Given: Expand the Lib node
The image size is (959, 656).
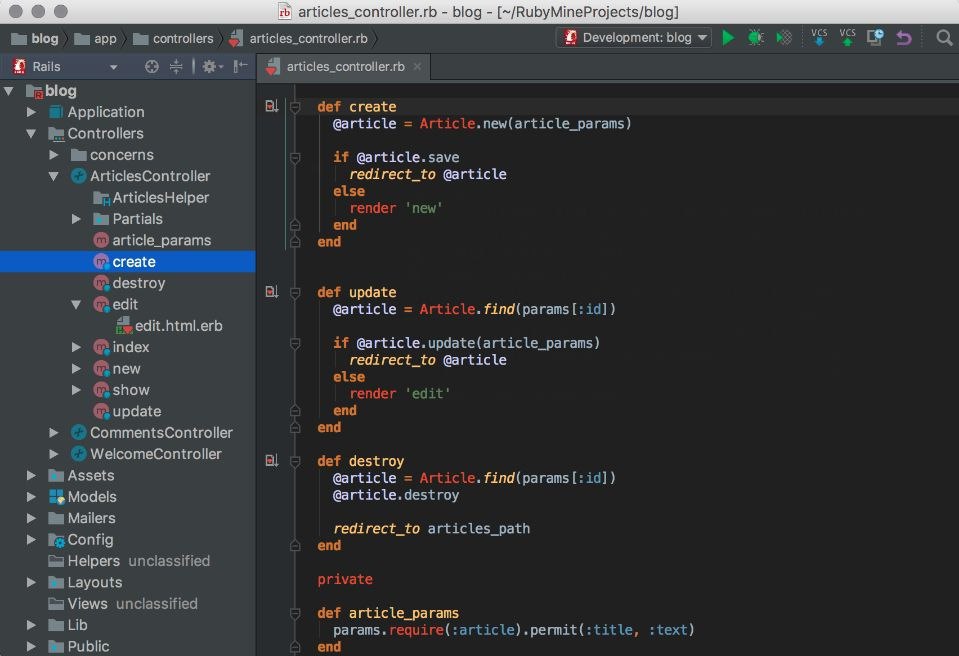Looking at the screenshot, I should pos(31,625).
